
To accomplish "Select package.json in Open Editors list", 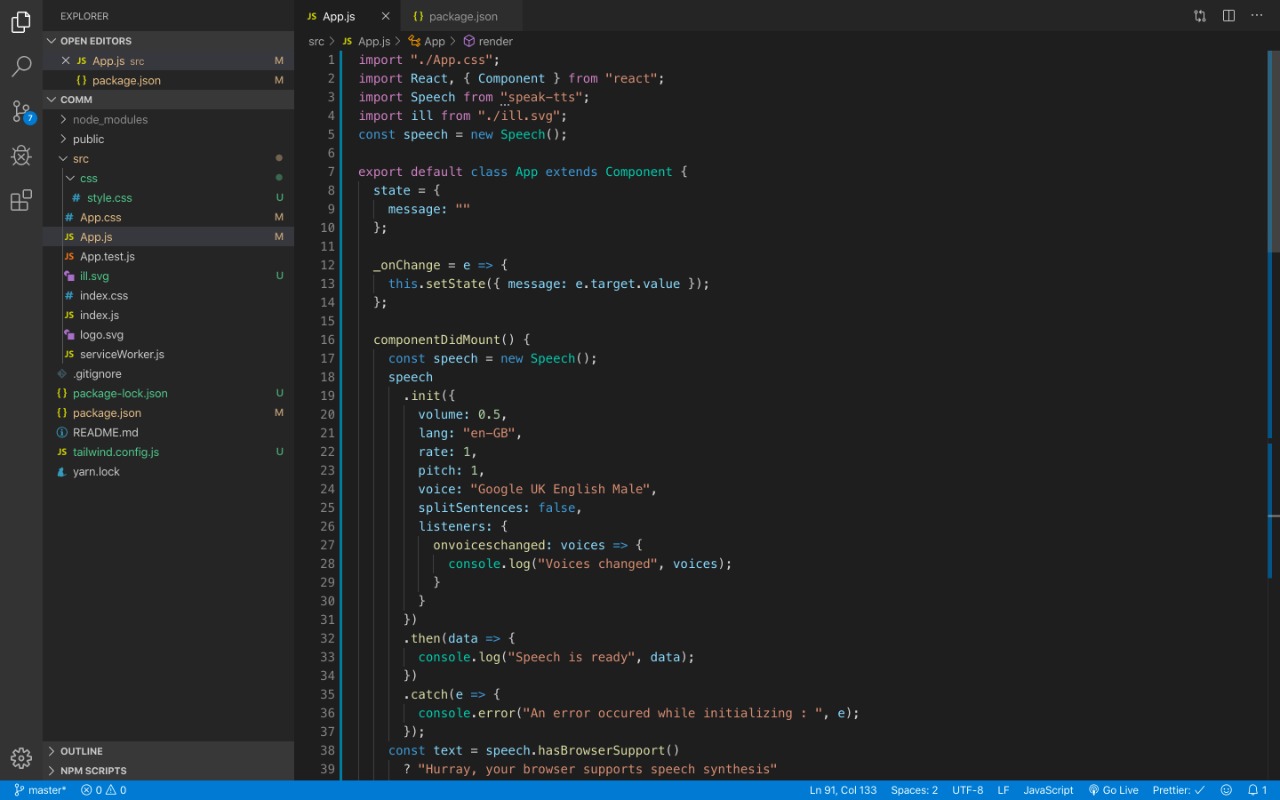I will (168, 80).
